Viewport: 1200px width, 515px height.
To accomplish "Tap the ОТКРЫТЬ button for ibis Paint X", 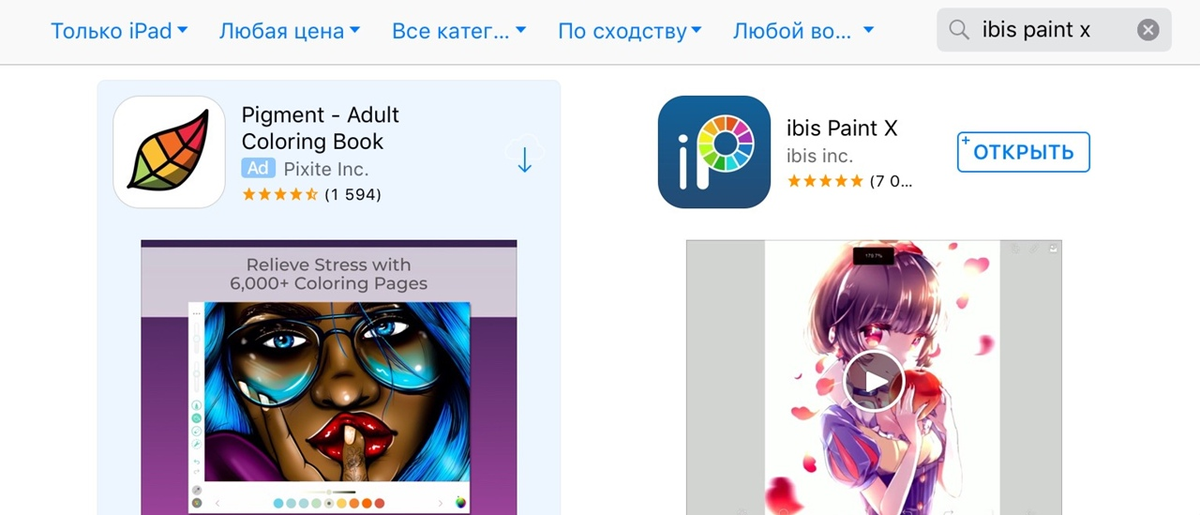I will click(1023, 152).
